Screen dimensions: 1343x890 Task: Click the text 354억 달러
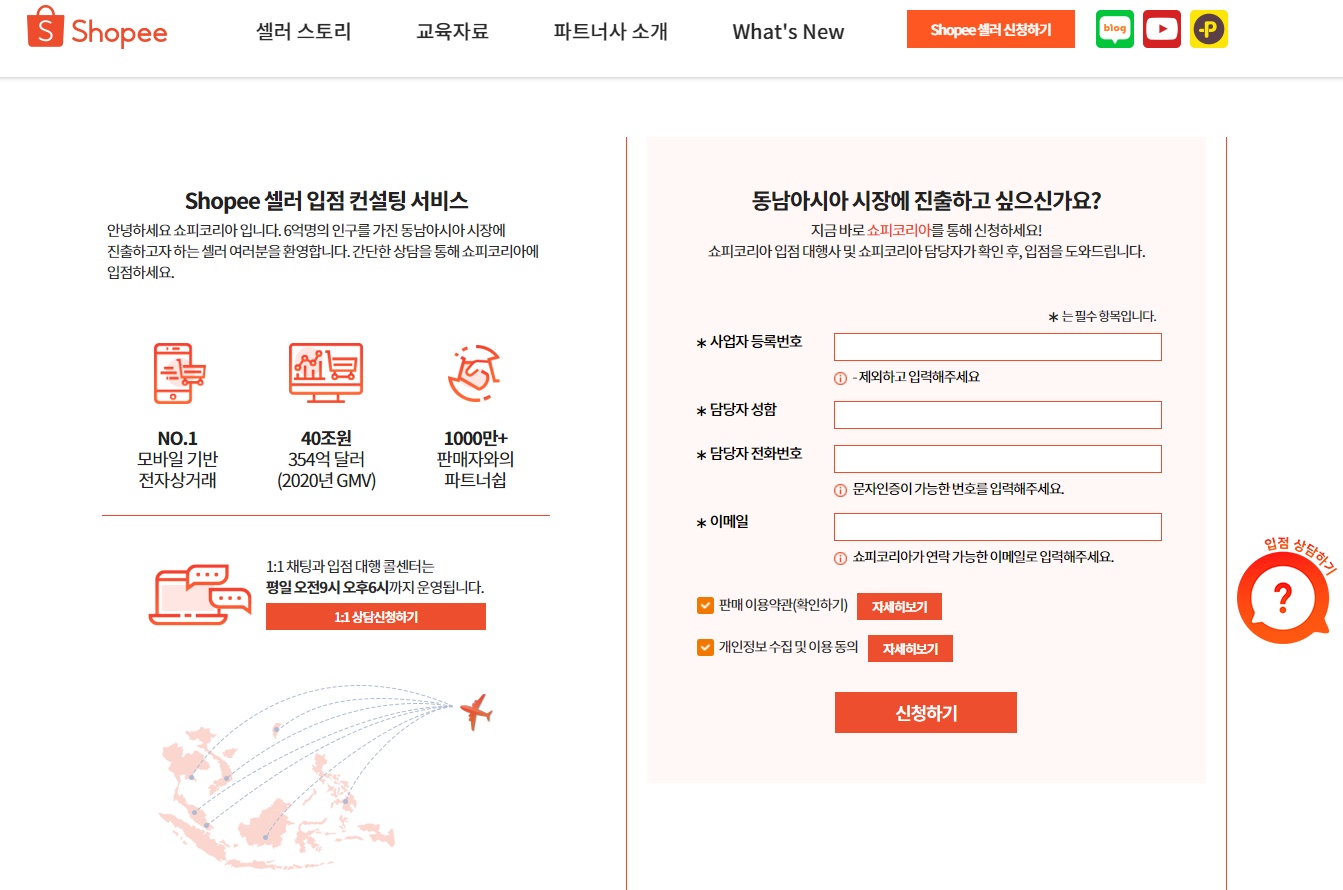click(x=326, y=459)
